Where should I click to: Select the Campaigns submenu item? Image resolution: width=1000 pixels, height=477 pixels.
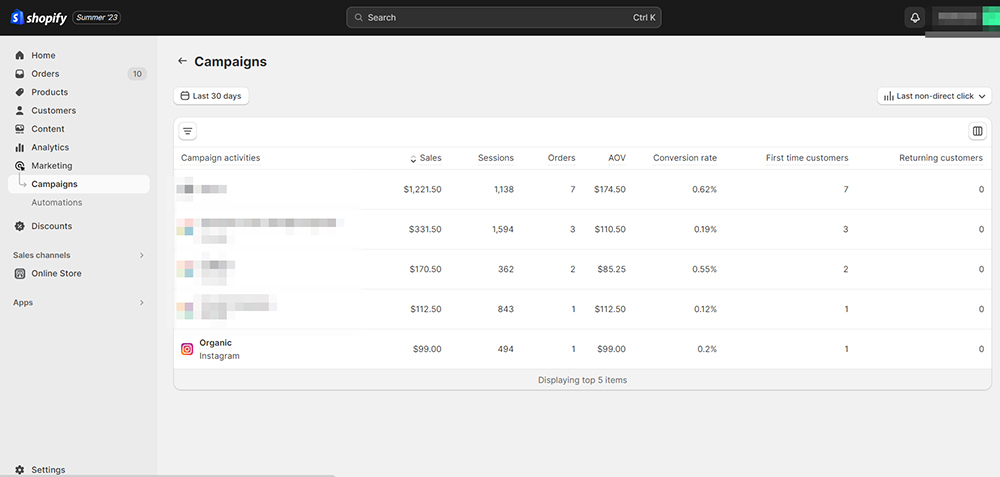point(79,184)
